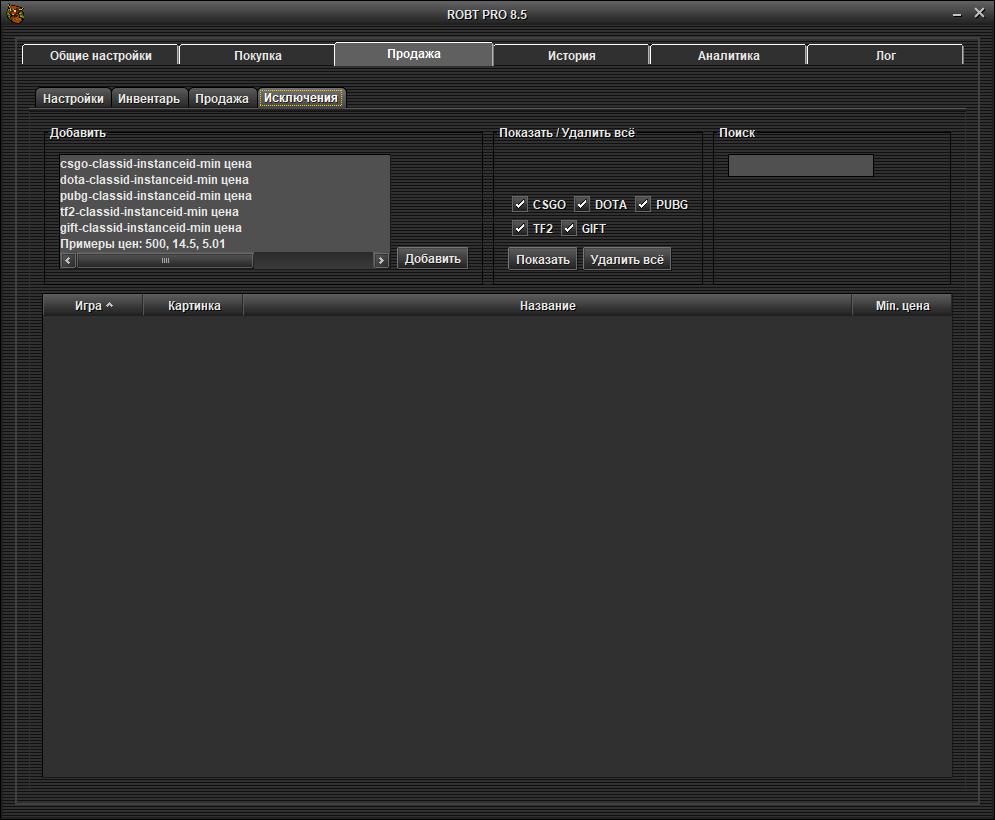Switch to the Инвентарь sub-tab
Screen dimensions: 995x820
click(149, 99)
